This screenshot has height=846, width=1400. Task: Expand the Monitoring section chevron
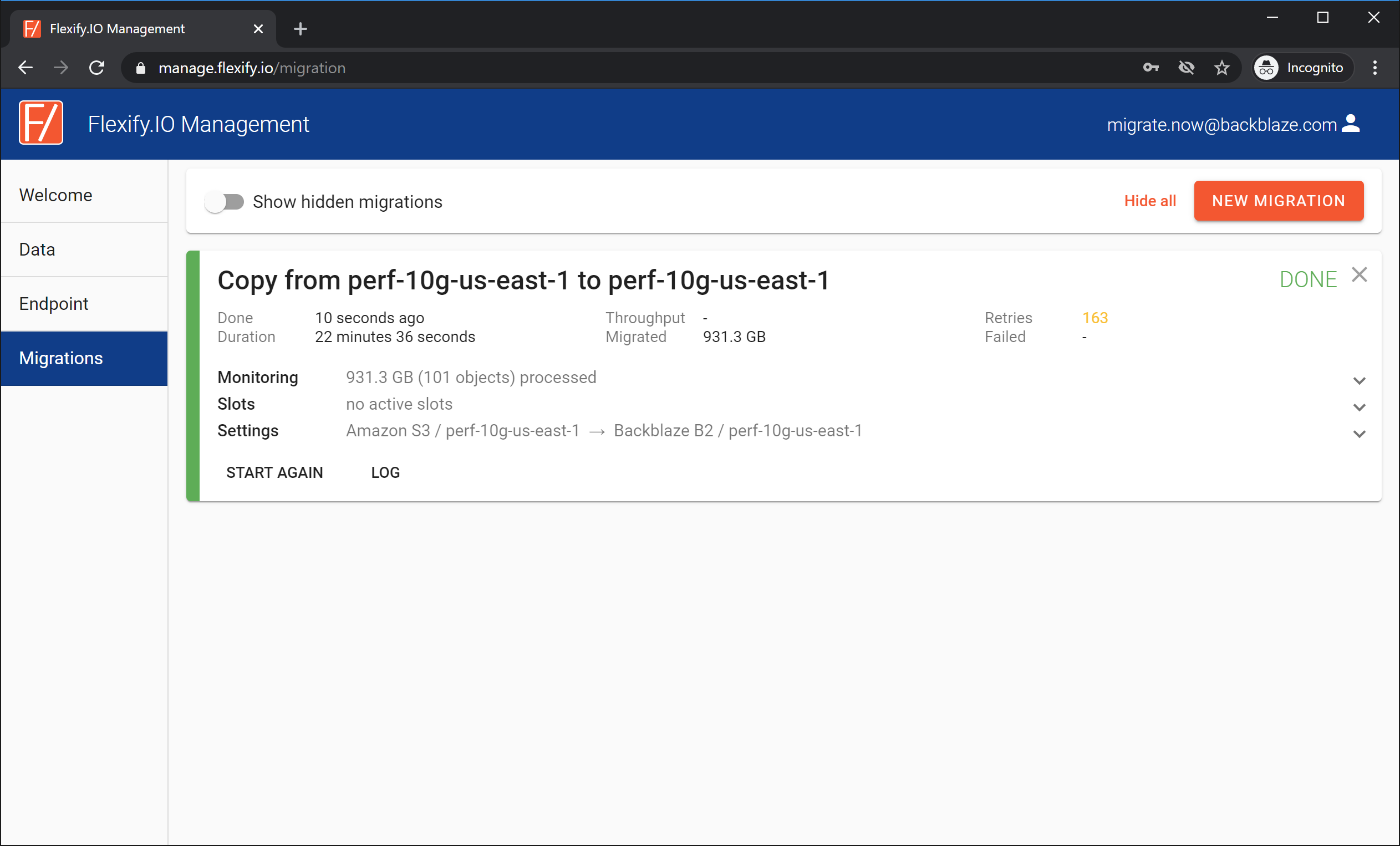pyautogui.click(x=1359, y=381)
